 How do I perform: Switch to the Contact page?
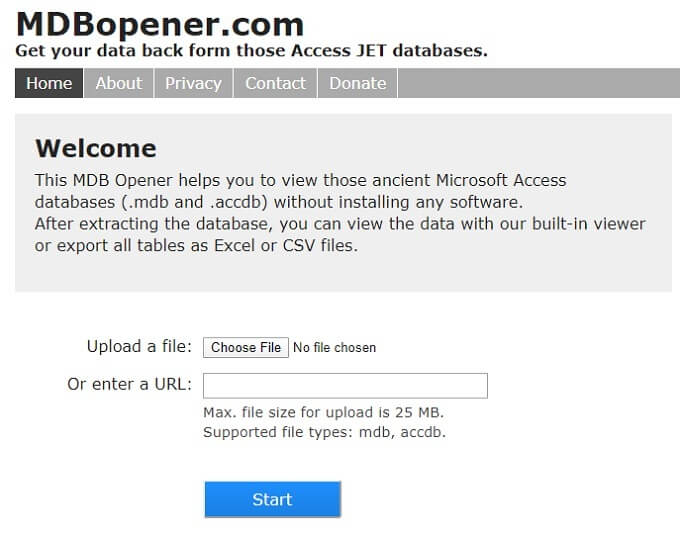click(275, 83)
